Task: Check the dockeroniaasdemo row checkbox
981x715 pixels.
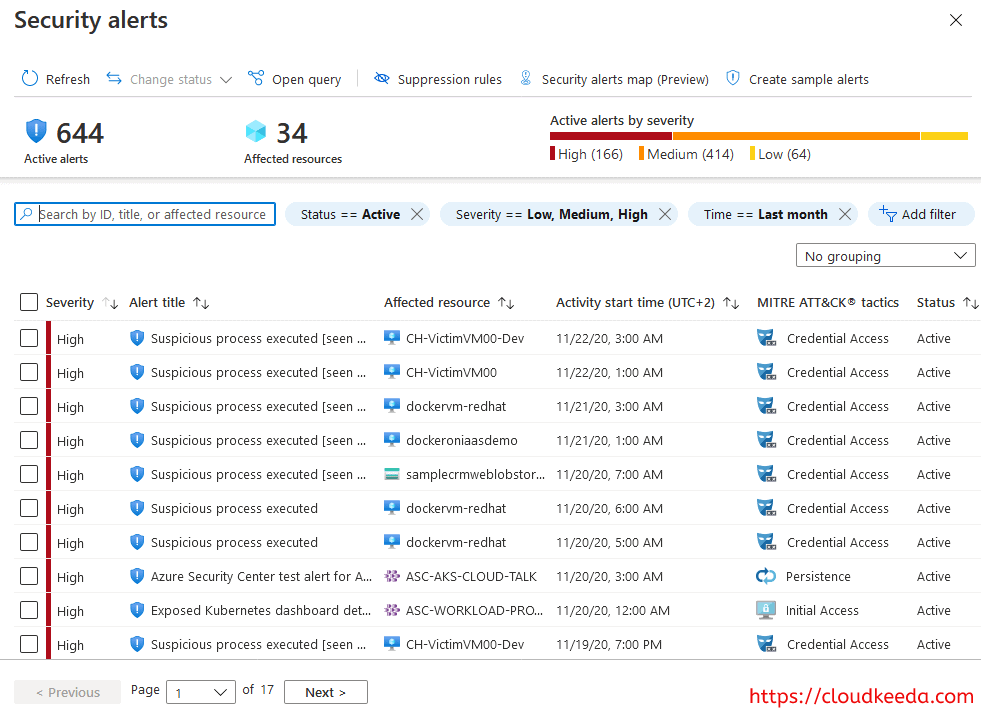Action: (x=29, y=440)
